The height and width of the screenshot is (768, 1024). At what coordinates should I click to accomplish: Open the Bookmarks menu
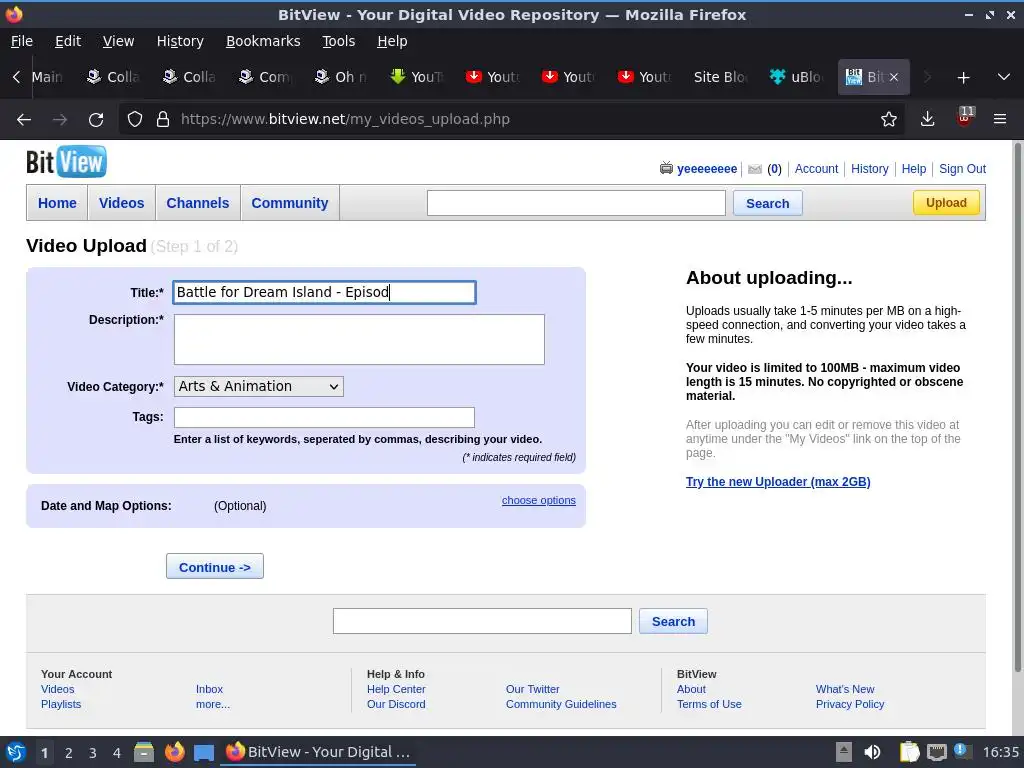263,41
